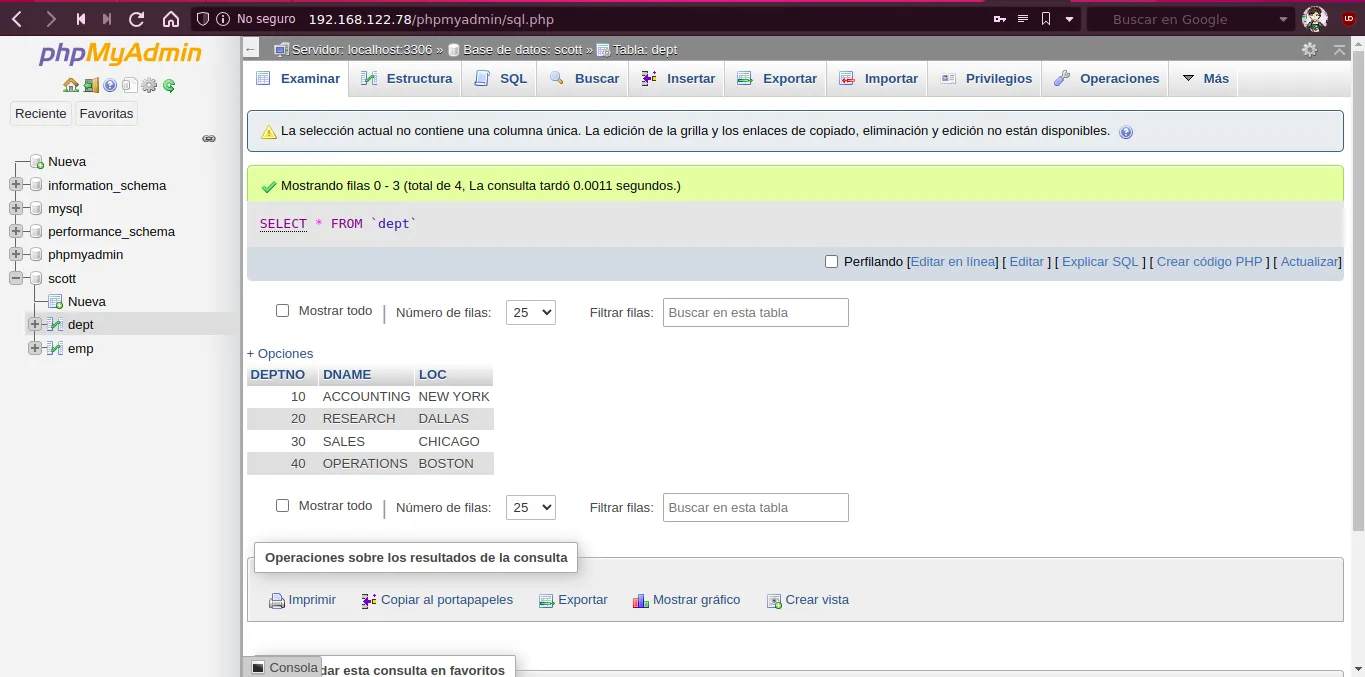The height and width of the screenshot is (677, 1365).
Task: Open navigation panel settings gear icon
Action: 149,85
